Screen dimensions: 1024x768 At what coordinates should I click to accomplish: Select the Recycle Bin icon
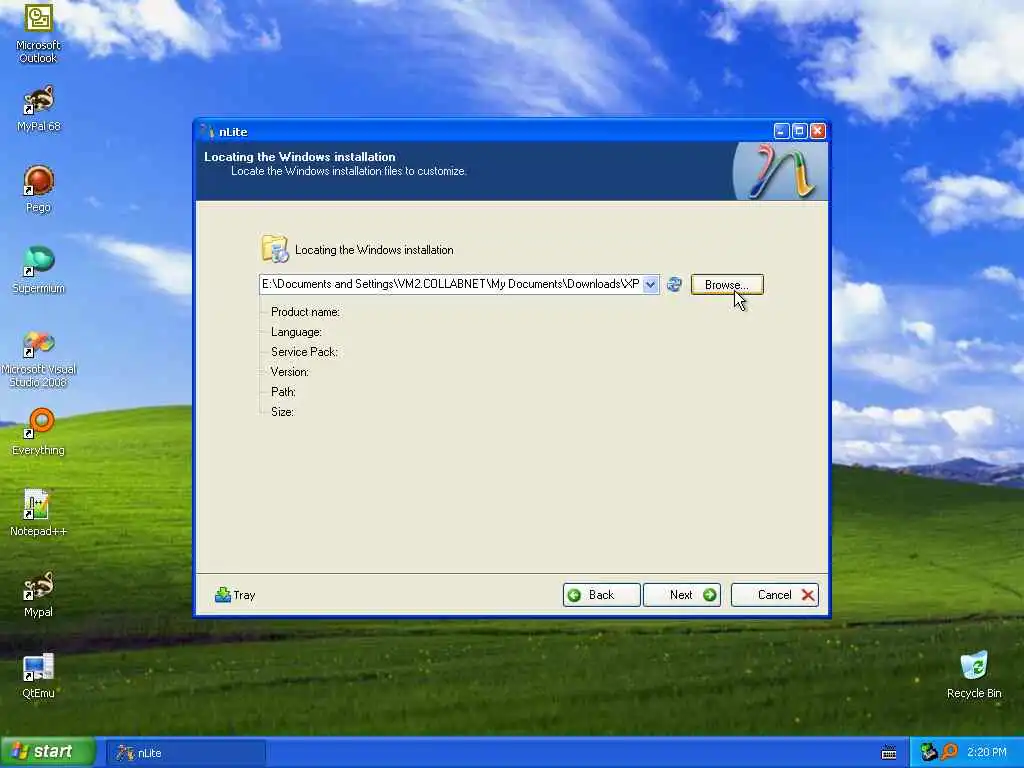click(974, 675)
